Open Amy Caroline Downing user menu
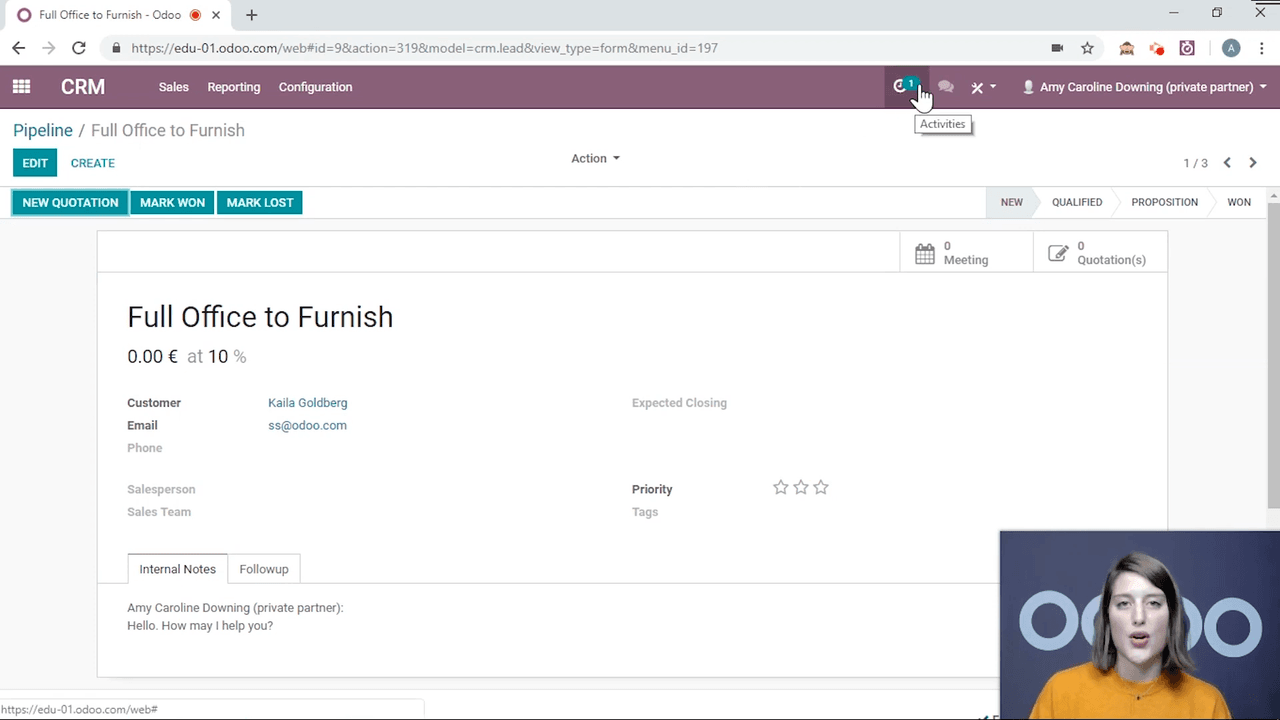Viewport: 1280px width, 720px height. click(x=1144, y=87)
